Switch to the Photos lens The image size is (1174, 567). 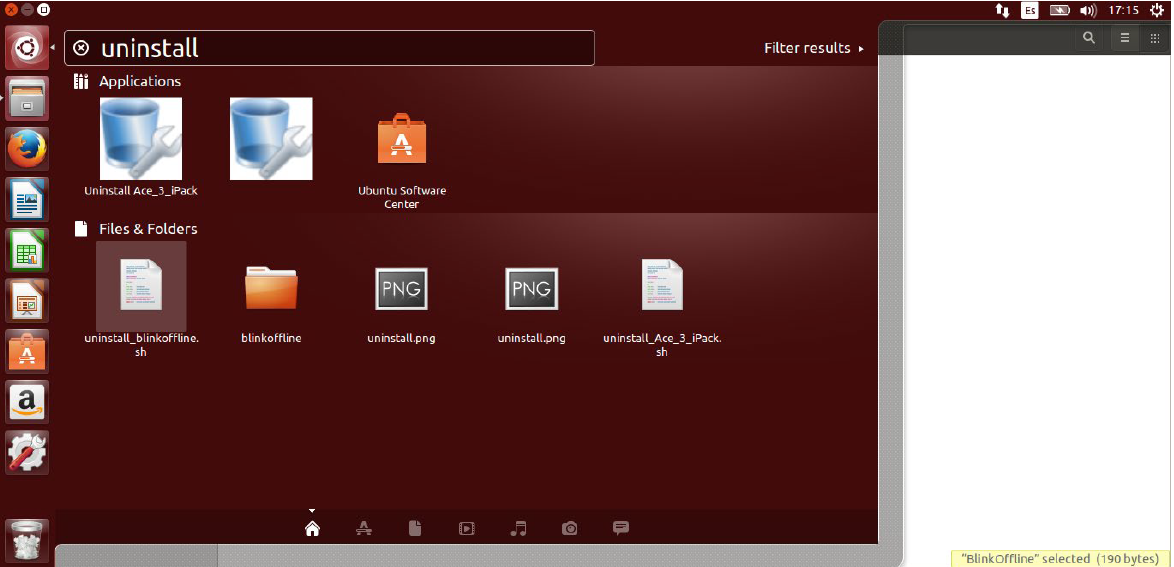[x=569, y=528]
